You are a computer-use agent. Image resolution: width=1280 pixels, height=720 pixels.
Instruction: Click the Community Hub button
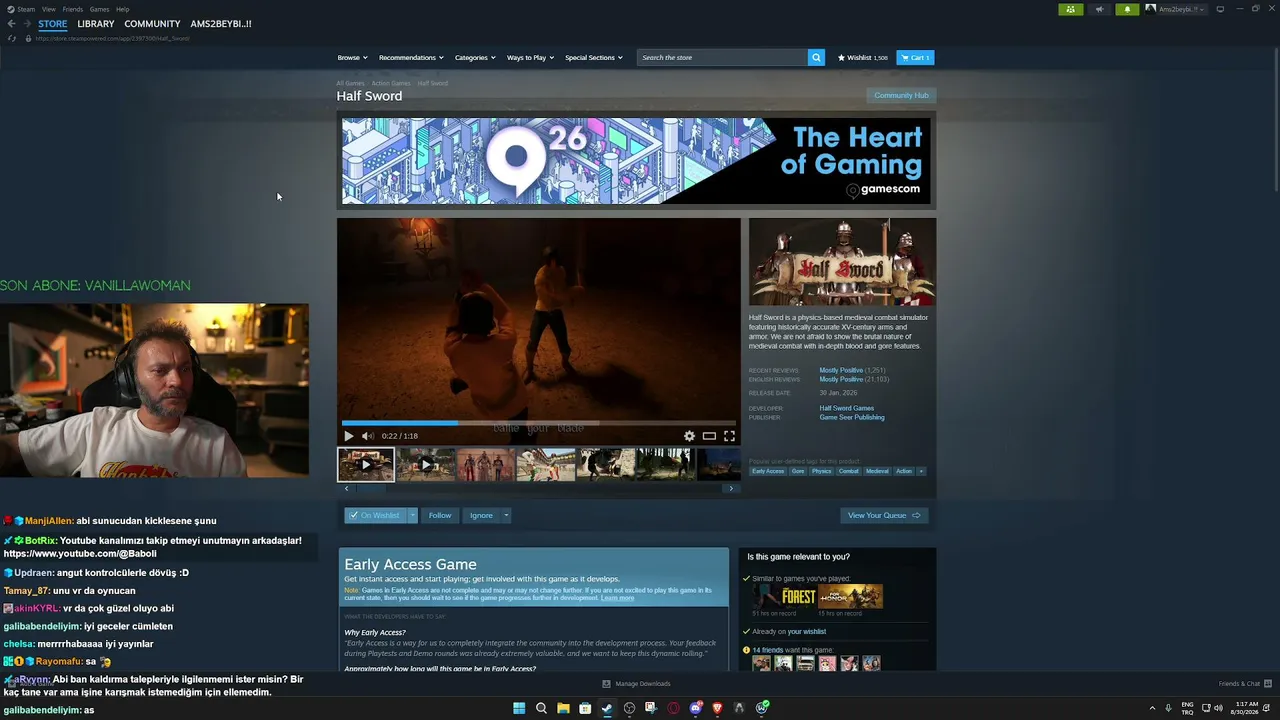901,95
